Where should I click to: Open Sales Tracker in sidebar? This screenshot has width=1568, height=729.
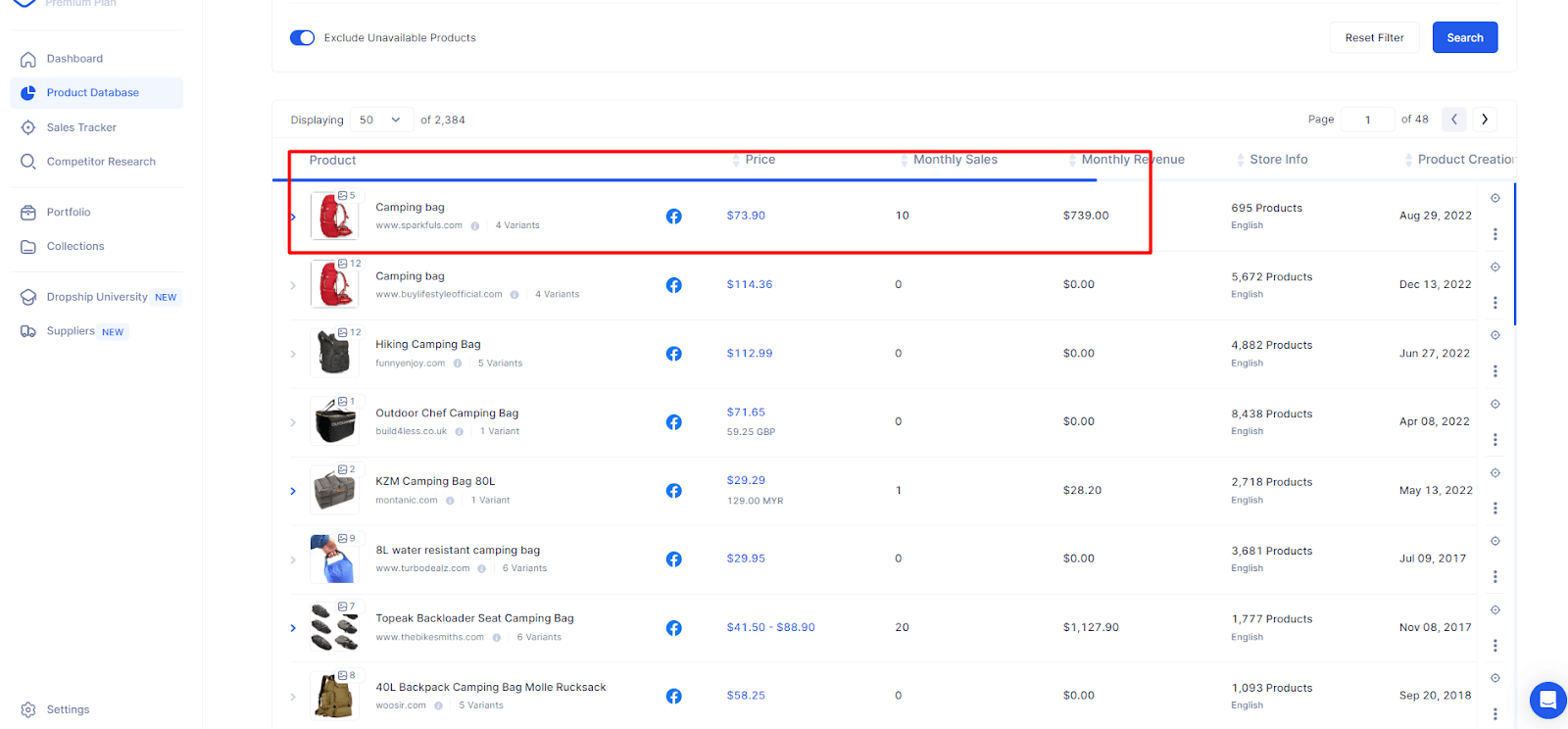click(81, 127)
